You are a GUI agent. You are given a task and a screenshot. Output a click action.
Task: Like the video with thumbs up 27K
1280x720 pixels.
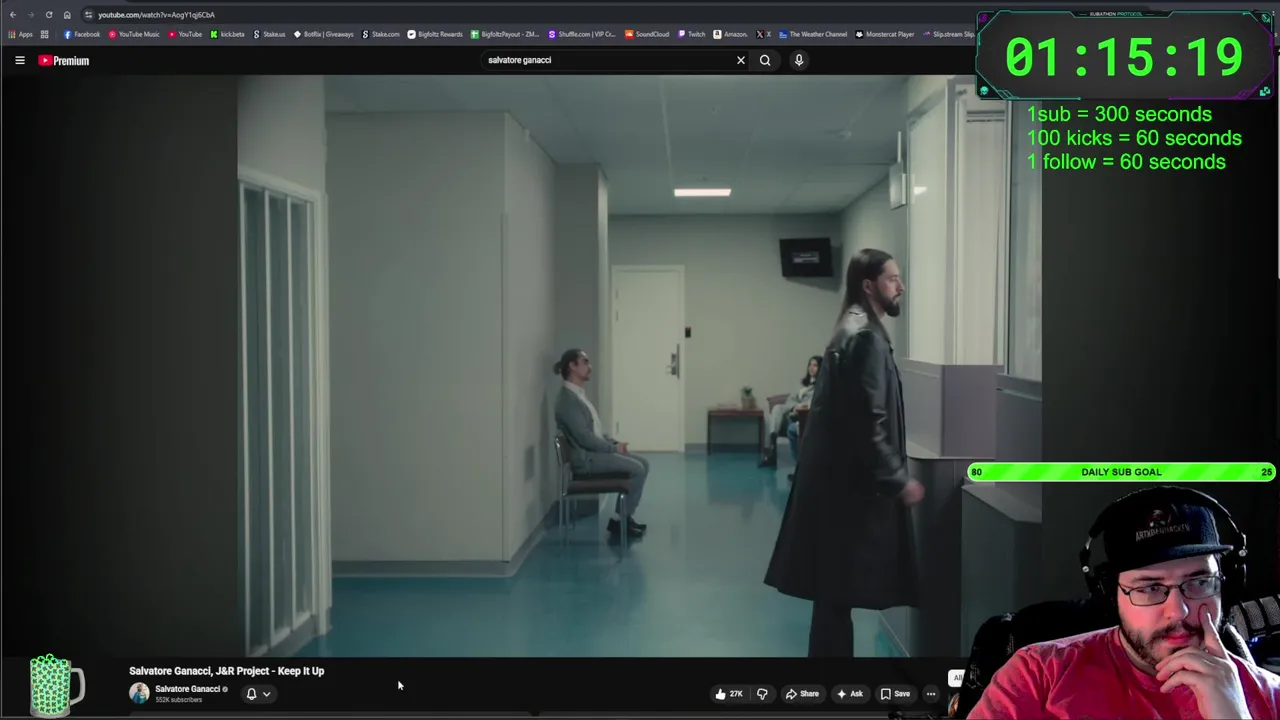729,694
